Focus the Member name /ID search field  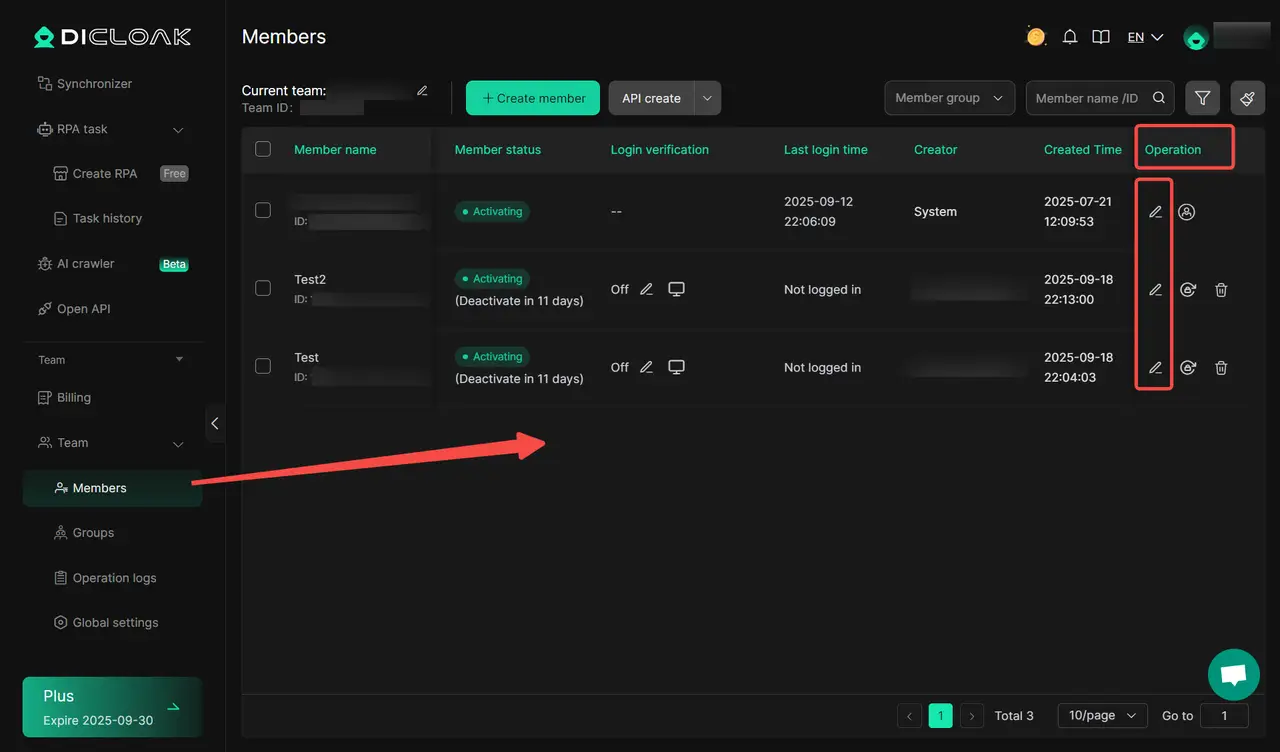click(1087, 98)
